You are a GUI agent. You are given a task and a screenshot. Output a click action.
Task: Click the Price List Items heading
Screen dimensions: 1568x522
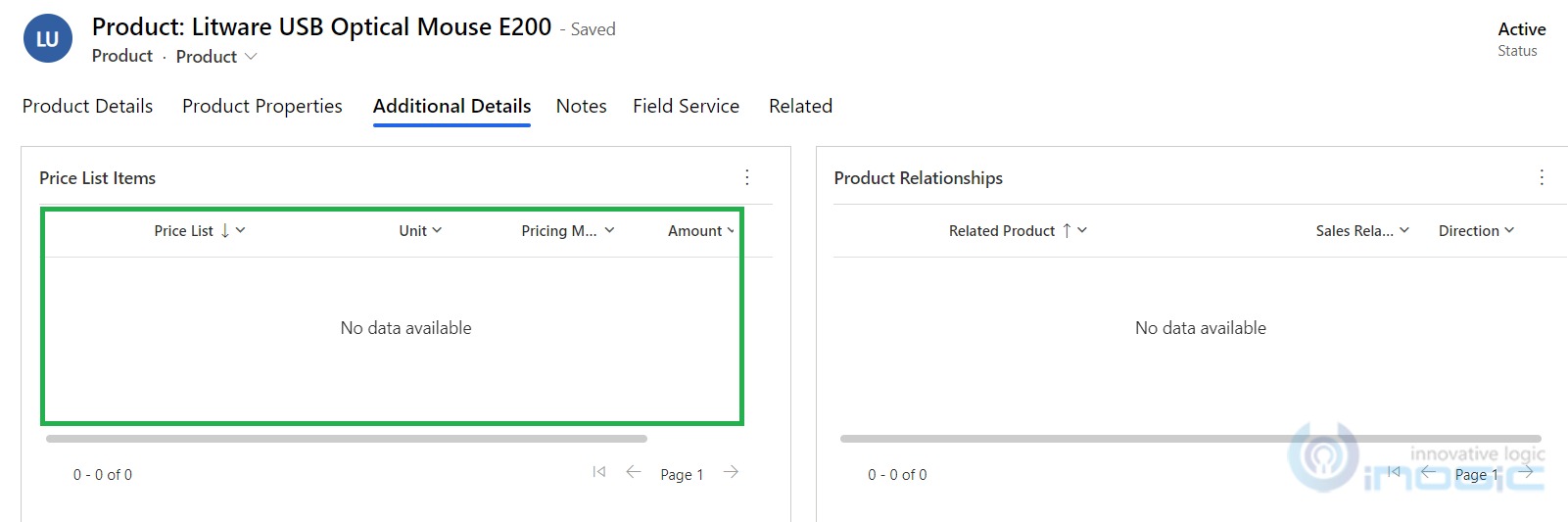[97, 178]
